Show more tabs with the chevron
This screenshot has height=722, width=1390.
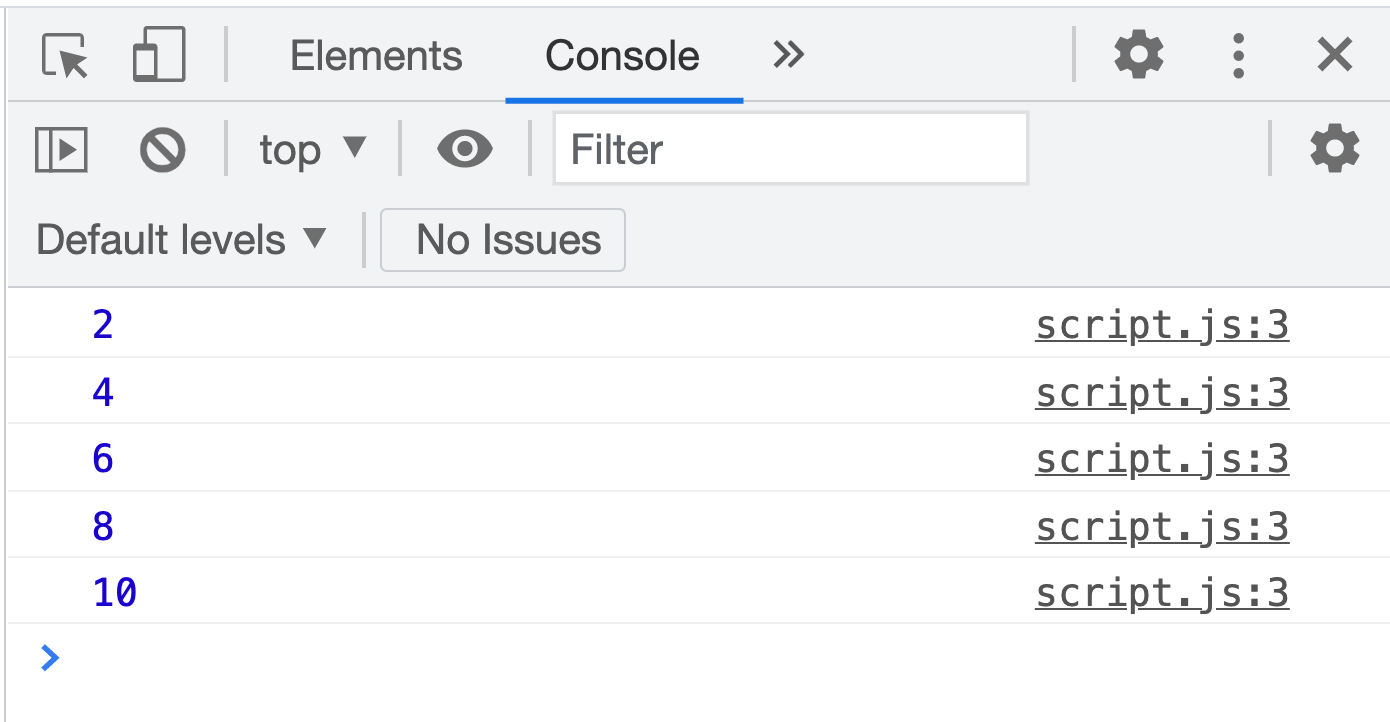(x=788, y=55)
